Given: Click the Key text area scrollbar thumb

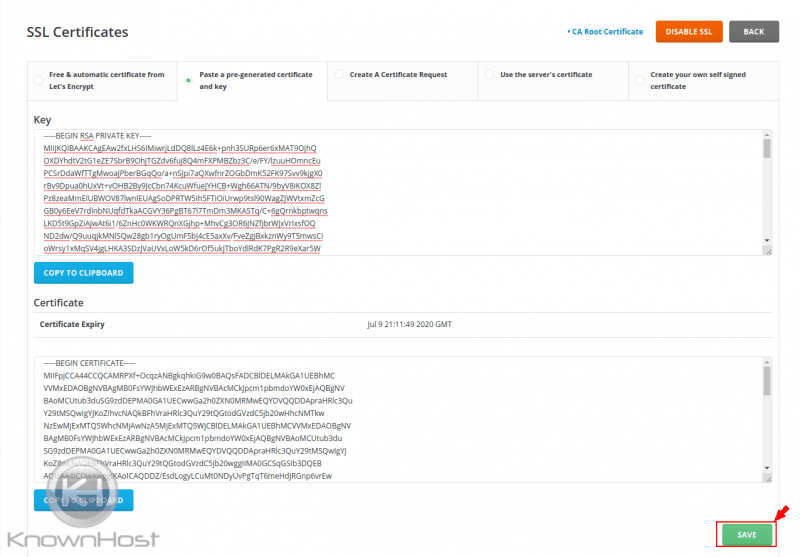Looking at the screenshot, I should coord(767,150).
